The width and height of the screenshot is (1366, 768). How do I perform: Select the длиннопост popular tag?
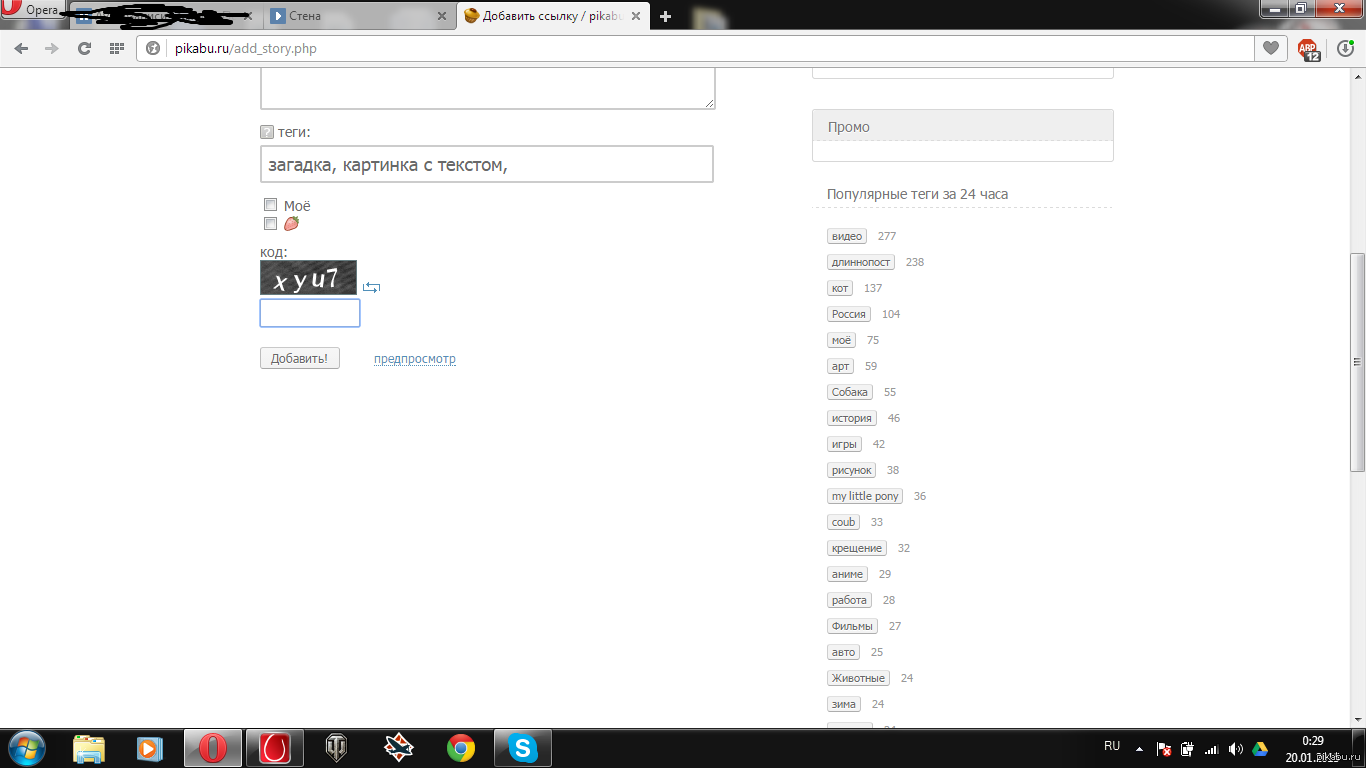click(x=861, y=262)
